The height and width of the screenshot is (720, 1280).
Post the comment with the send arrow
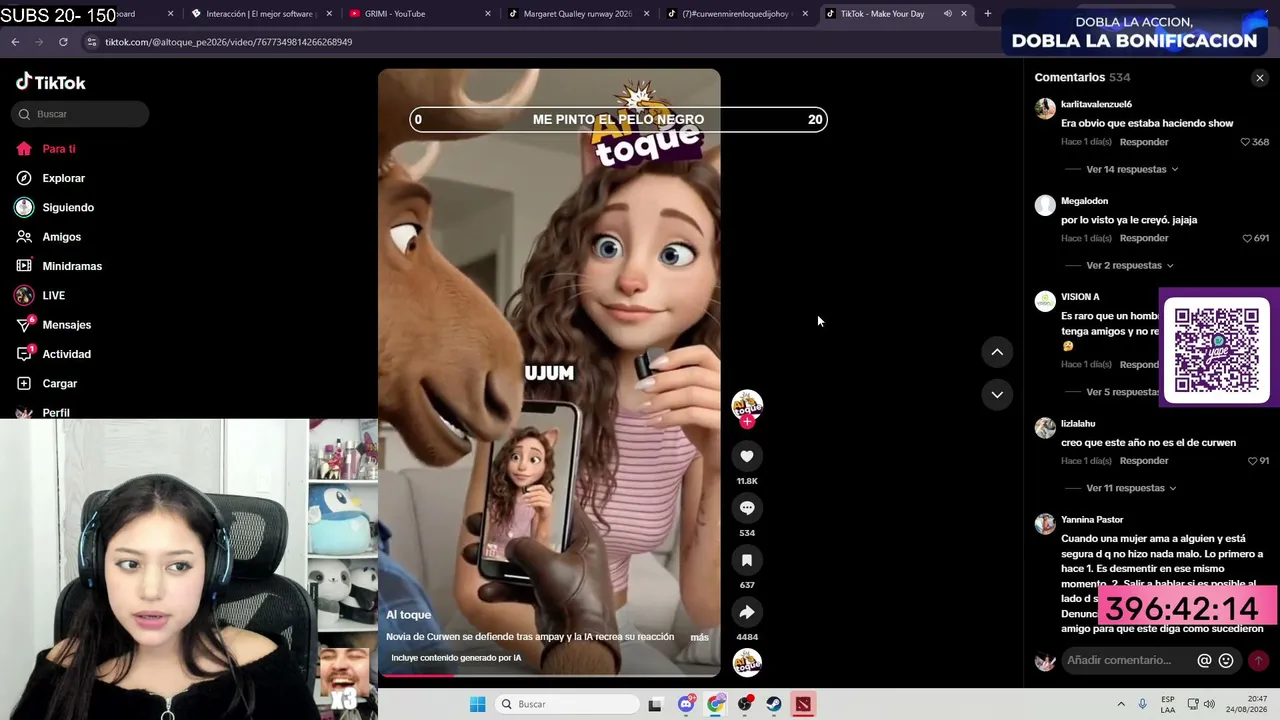click(1258, 660)
